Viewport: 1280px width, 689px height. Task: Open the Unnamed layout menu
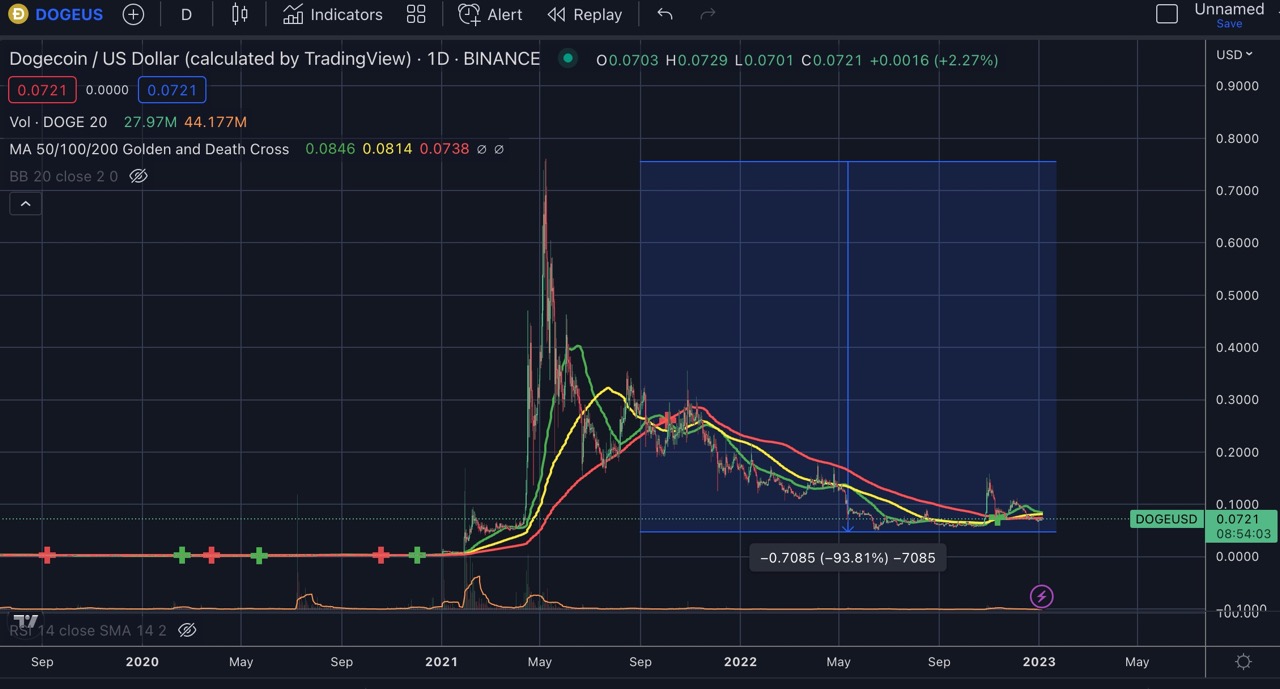coord(1229,9)
